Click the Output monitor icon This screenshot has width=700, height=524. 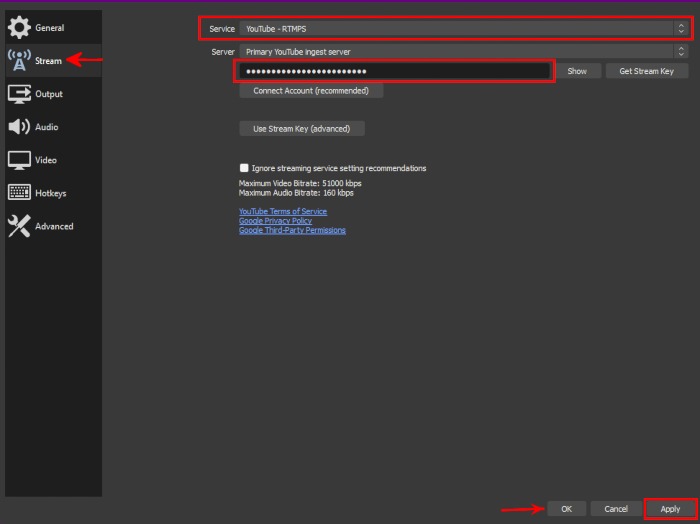click(19, 94)
